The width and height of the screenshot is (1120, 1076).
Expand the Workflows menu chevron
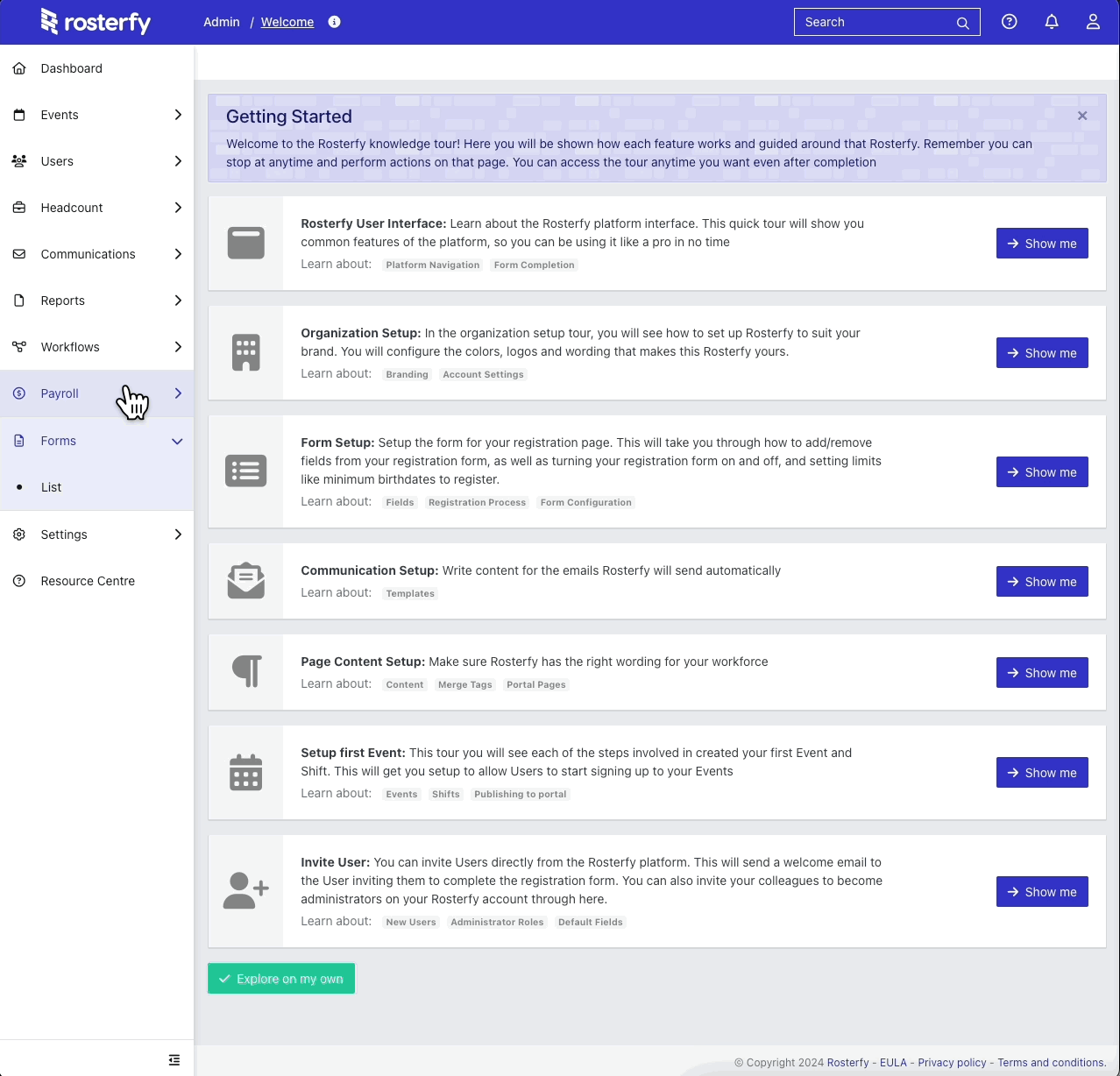(x=178, y=347)
